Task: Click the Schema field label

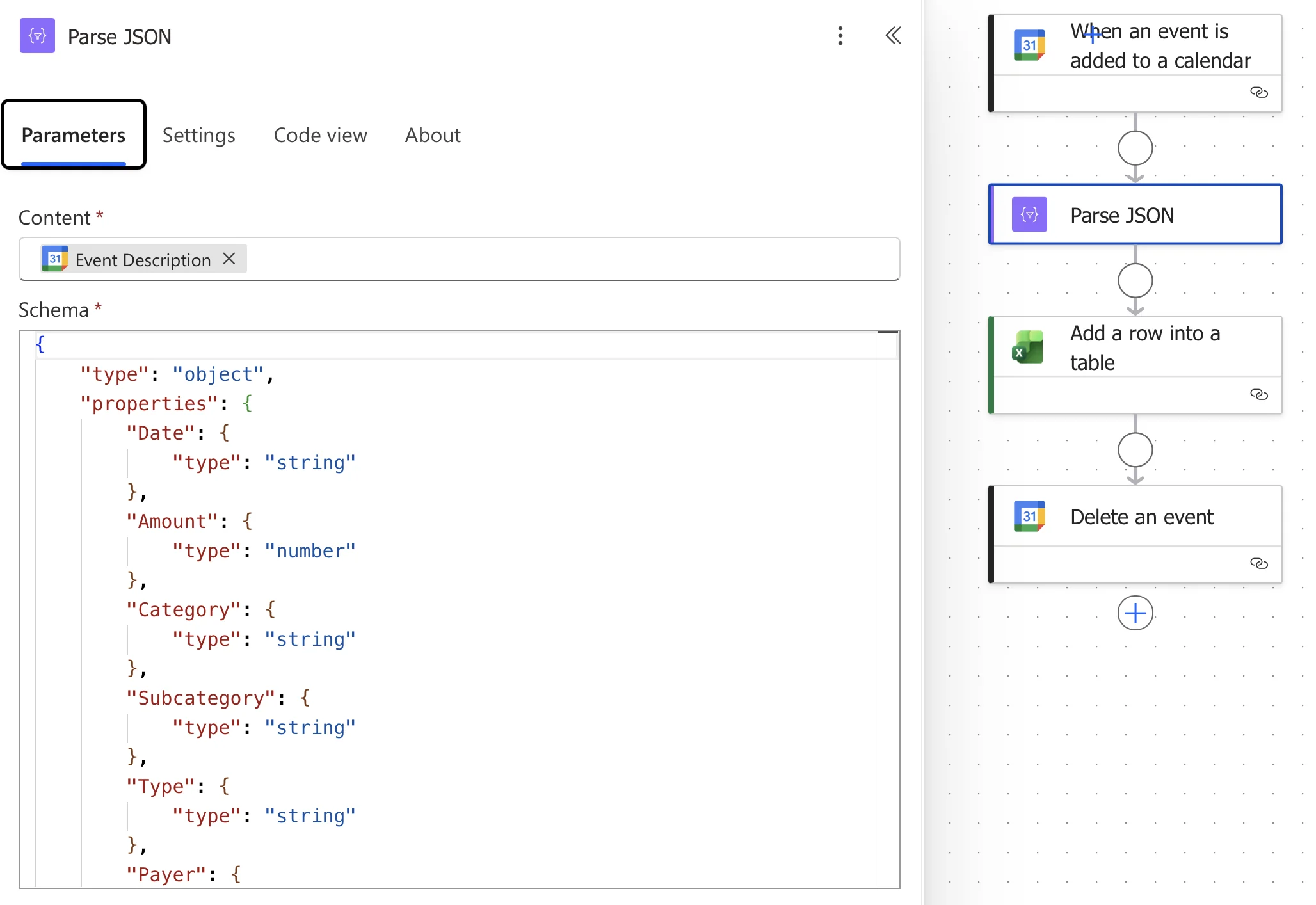Action: 54,310
